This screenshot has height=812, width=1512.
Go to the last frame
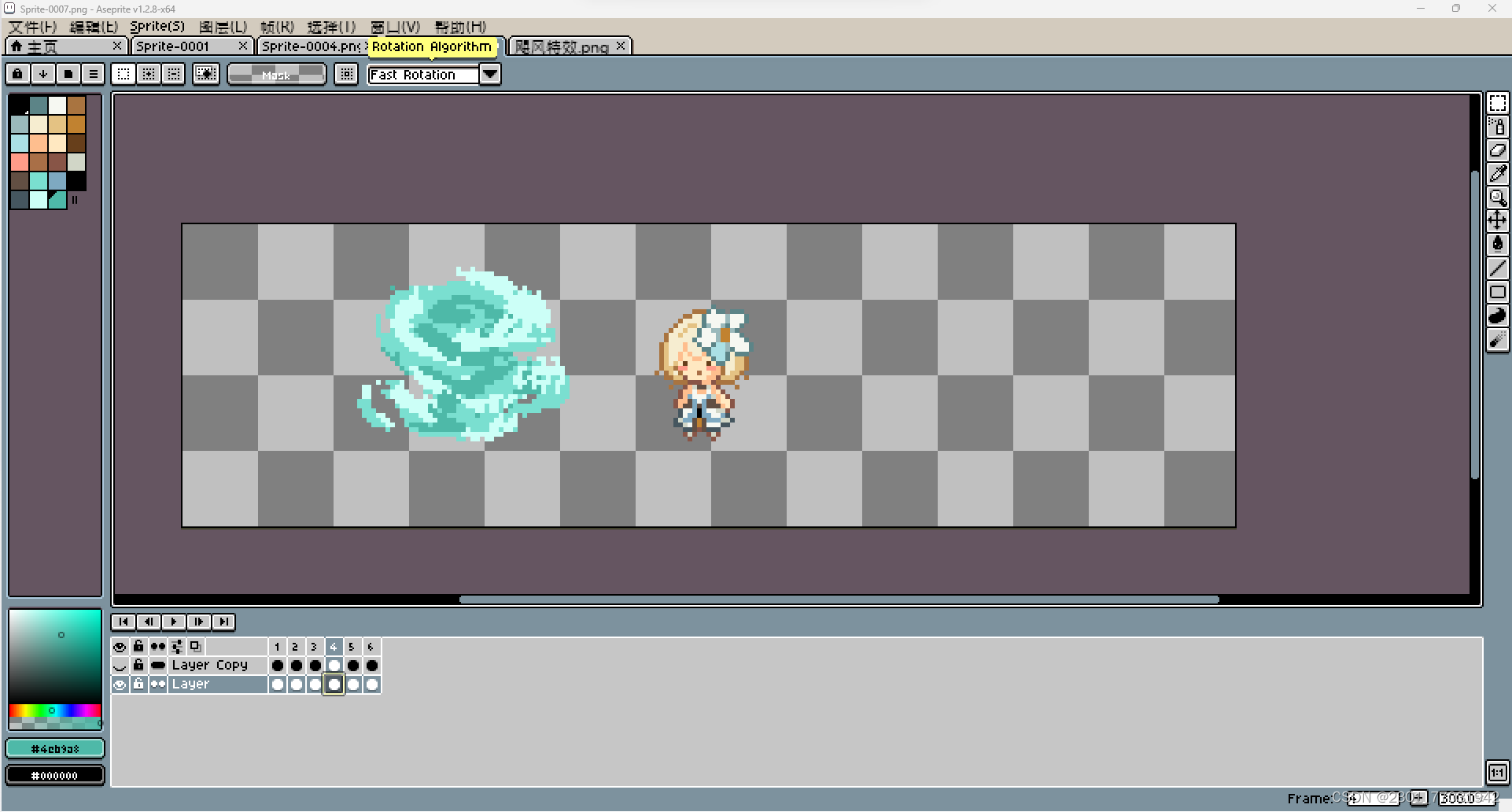click(224, 622)
